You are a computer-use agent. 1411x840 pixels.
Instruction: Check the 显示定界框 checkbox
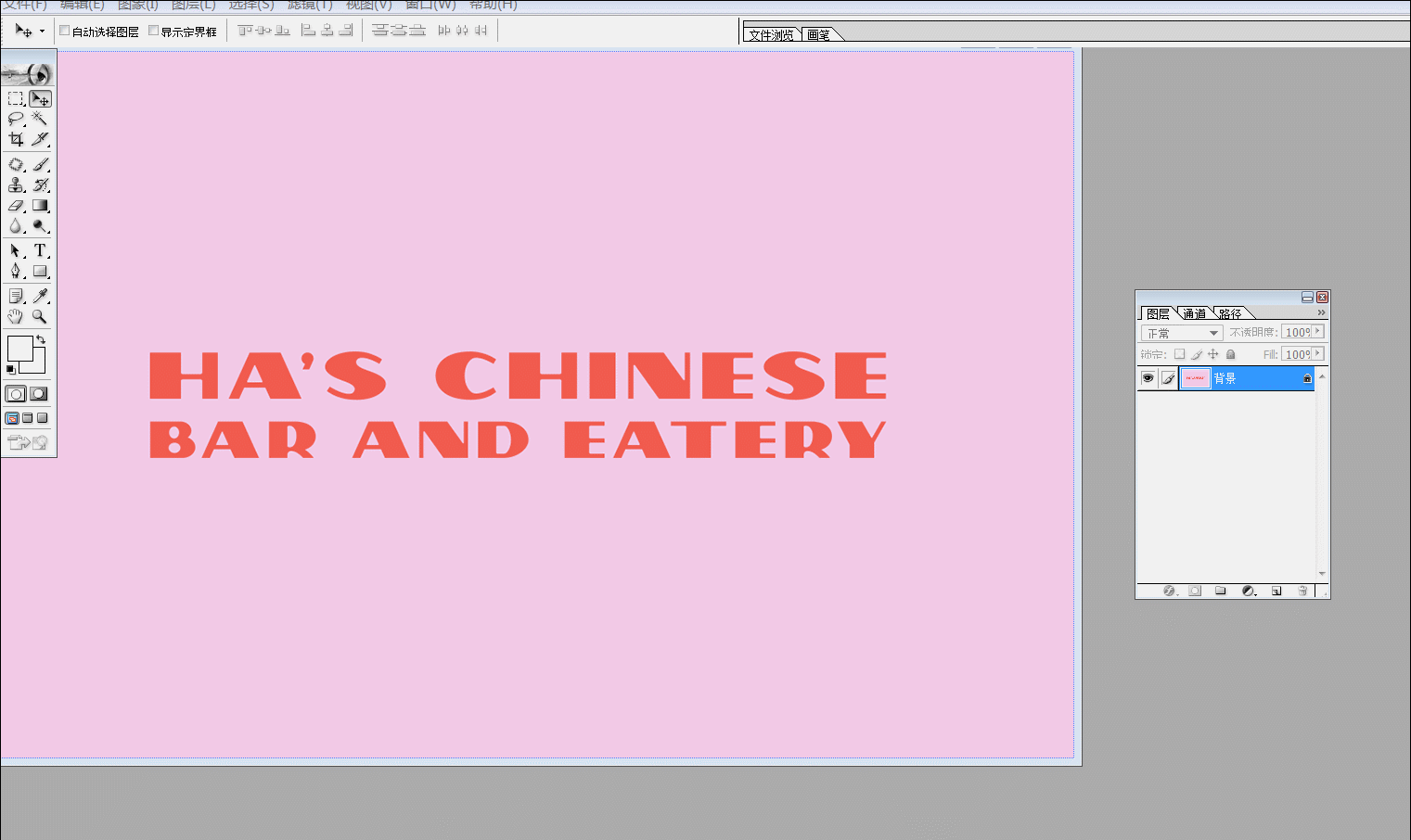pos(154,31)
